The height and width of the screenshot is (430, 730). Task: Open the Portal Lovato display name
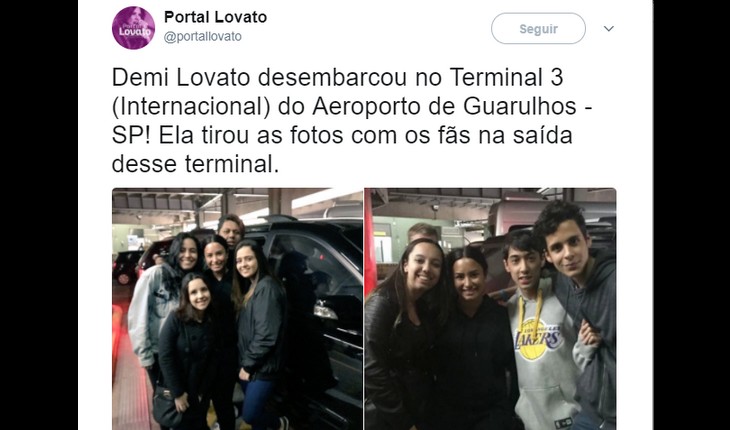215,17
